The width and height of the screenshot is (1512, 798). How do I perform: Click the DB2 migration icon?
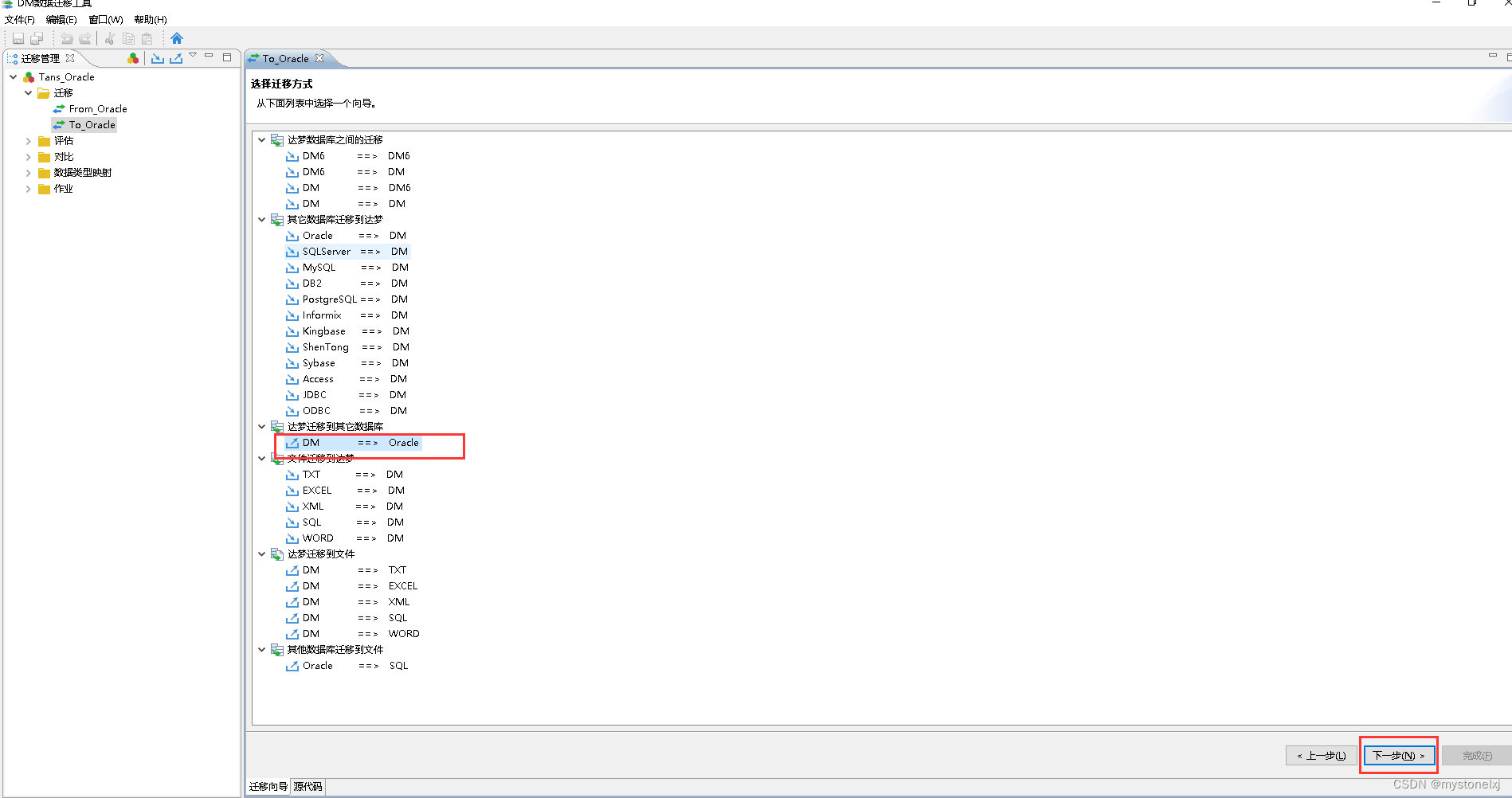tap(292, 284)
